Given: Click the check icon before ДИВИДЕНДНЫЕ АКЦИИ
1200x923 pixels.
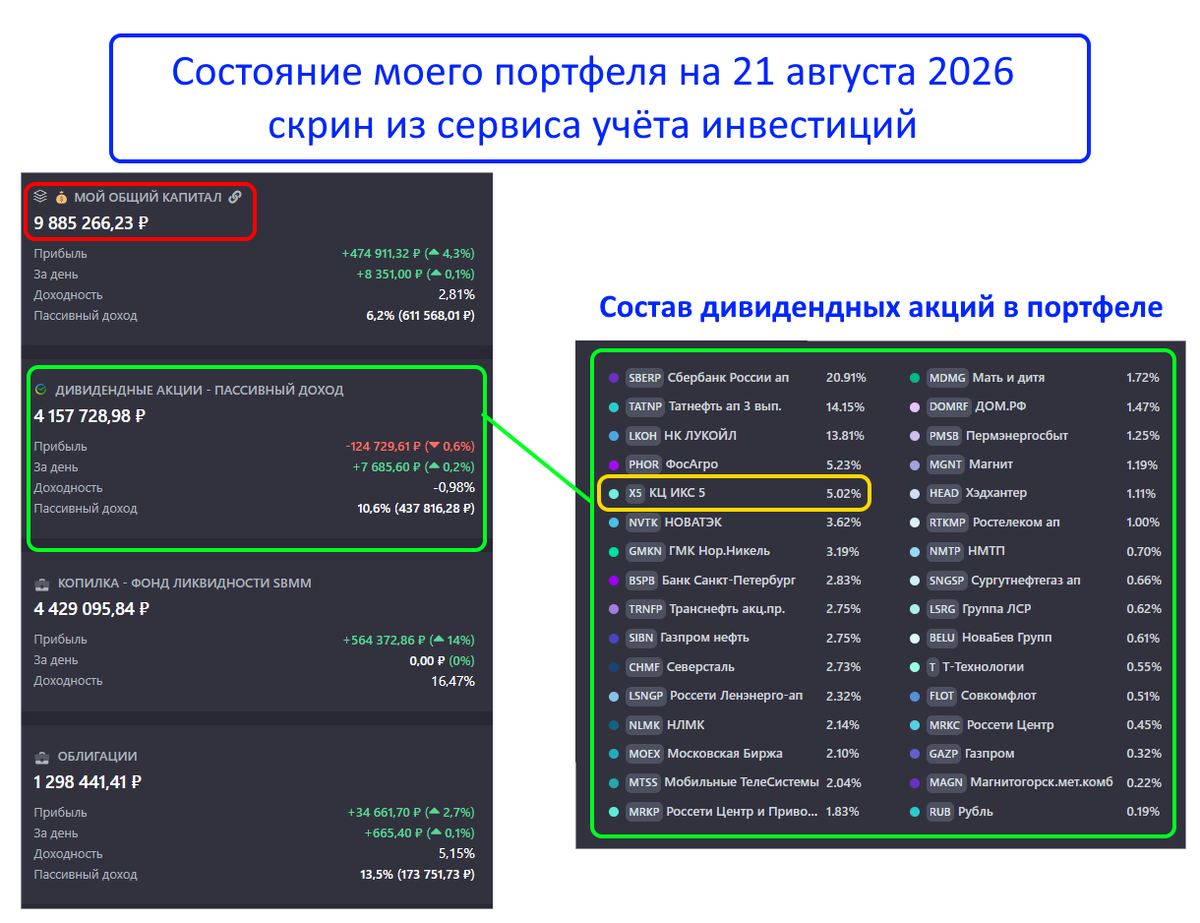Looking at the screenshot, I should pos(40,390).
